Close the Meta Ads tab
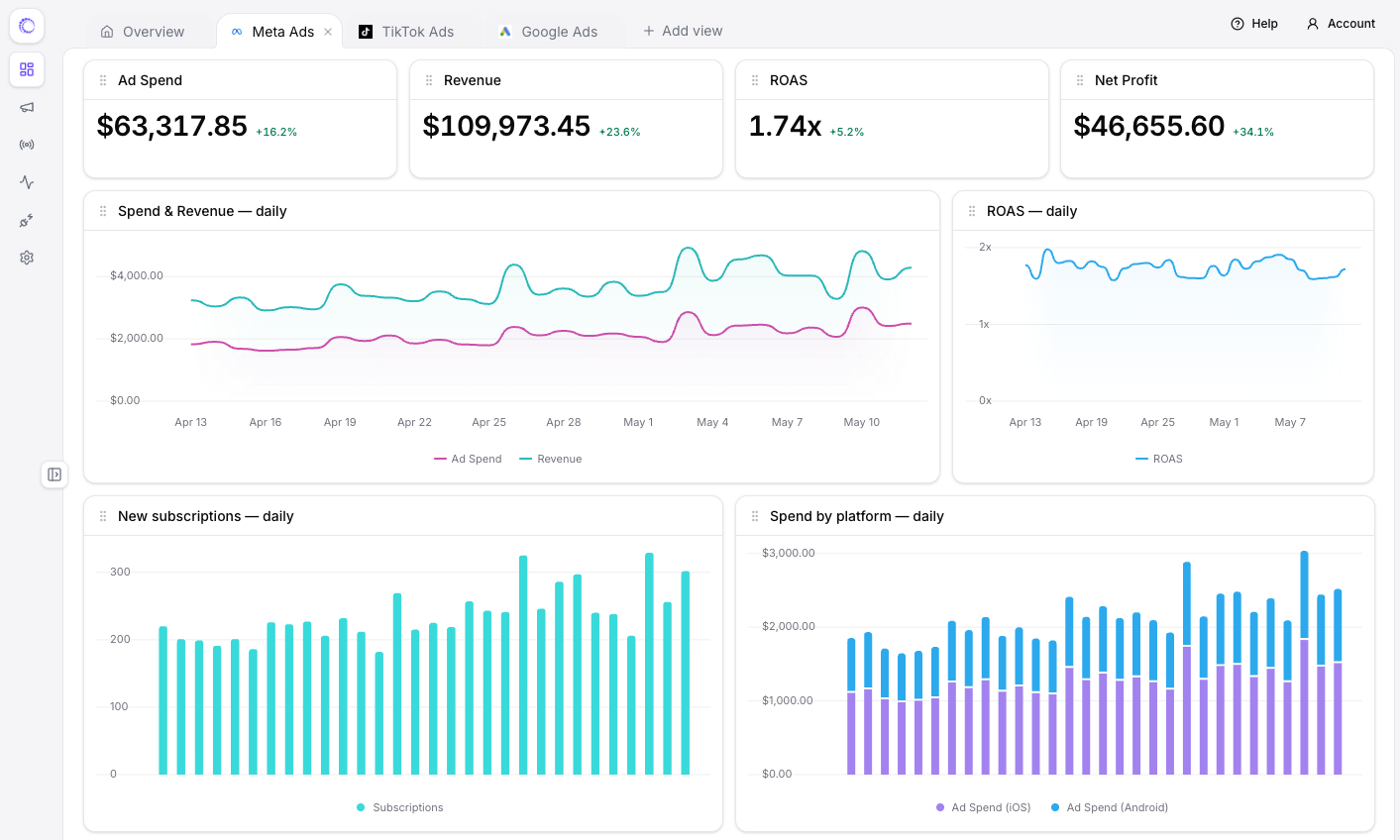The width and height of the screenshot is (1400, 840). click(328, 32)
